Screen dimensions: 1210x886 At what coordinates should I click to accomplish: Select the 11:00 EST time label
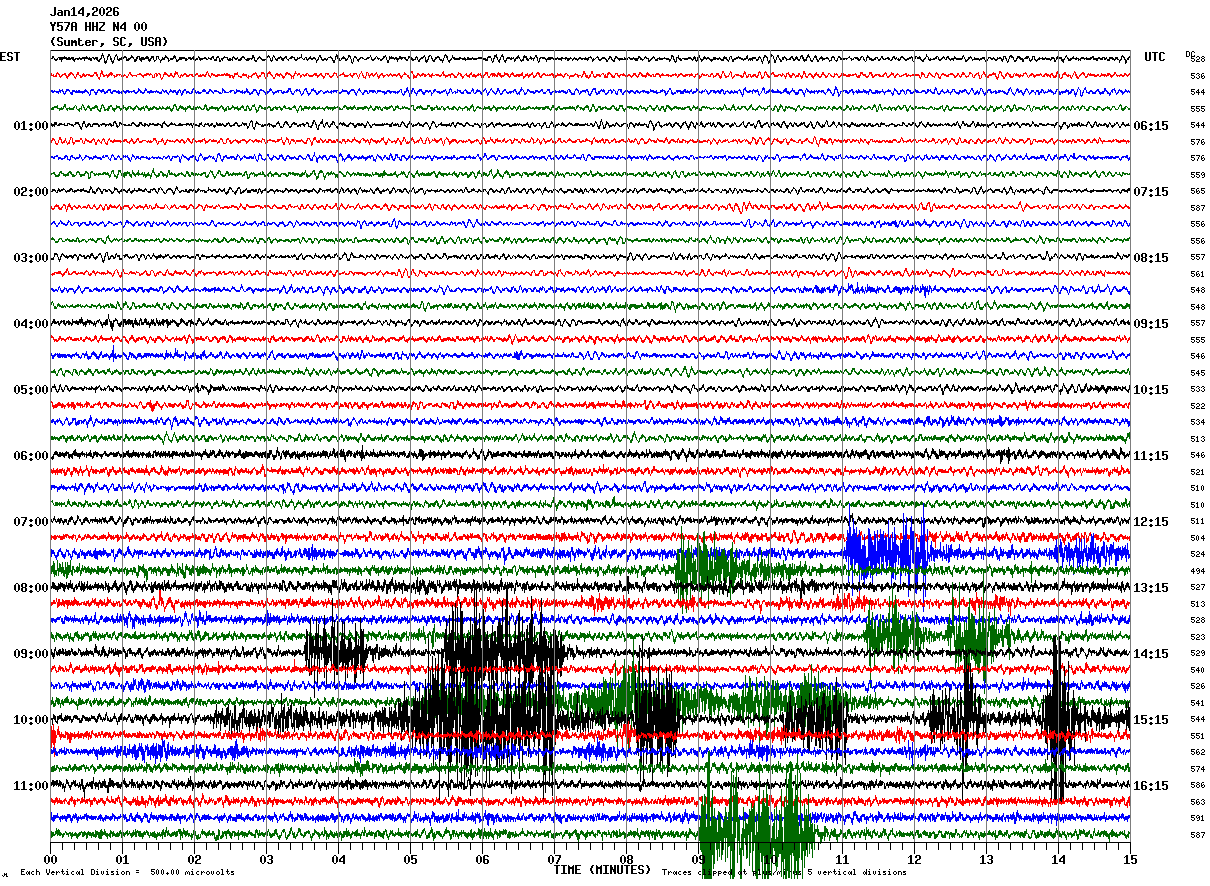click(x=31, y=786)
